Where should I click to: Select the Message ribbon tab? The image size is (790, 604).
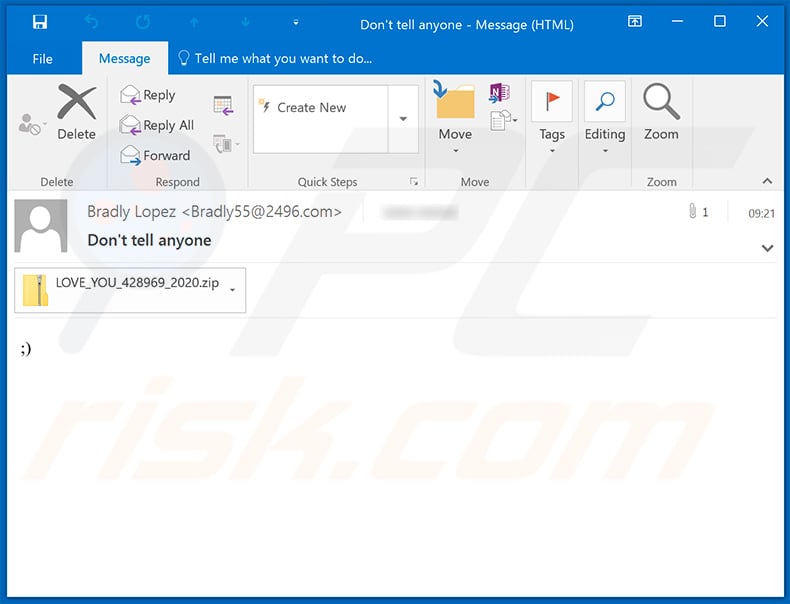tap(124, 58)
